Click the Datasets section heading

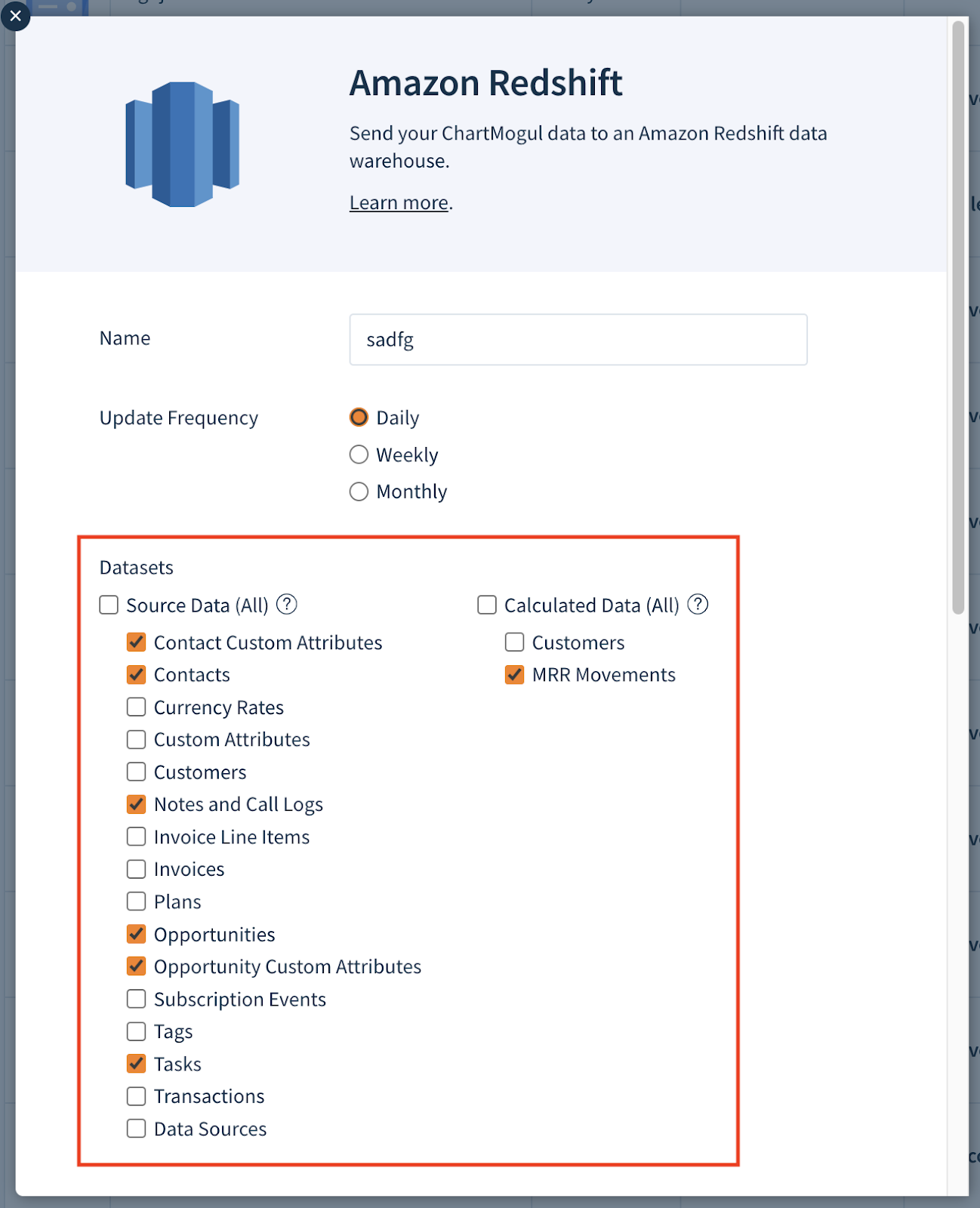click(x=137, y=568)
